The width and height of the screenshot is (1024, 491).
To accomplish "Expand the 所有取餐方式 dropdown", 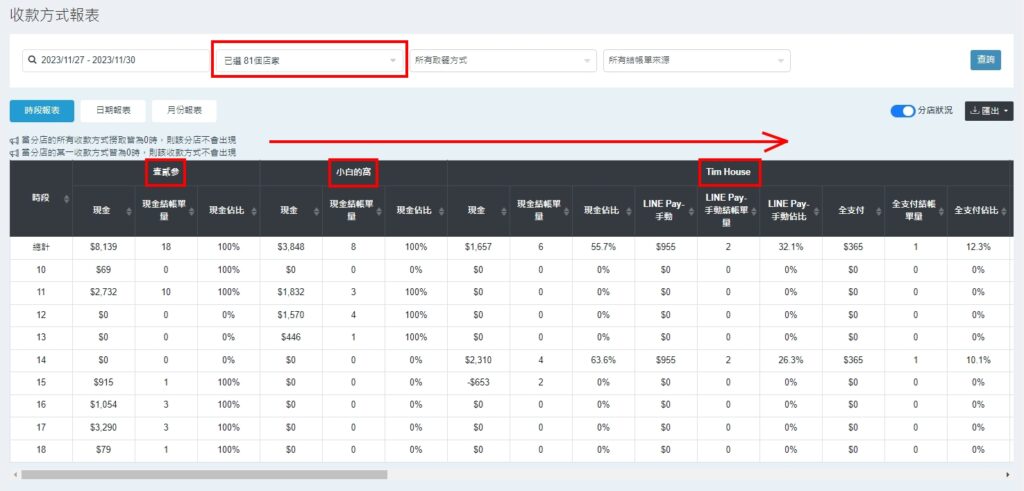I will (x=502, y=60).
